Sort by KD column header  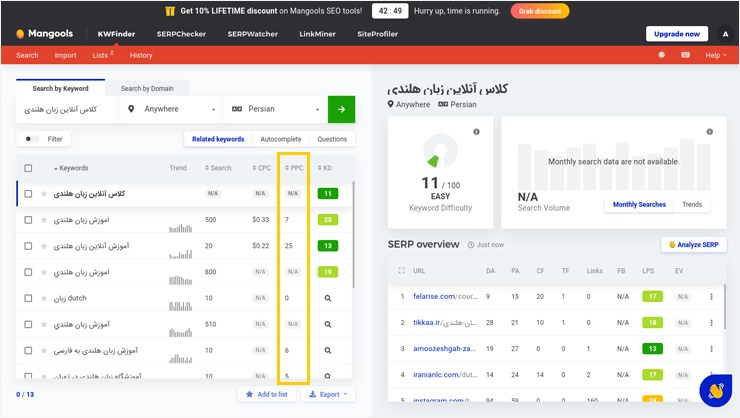(325, 168)
